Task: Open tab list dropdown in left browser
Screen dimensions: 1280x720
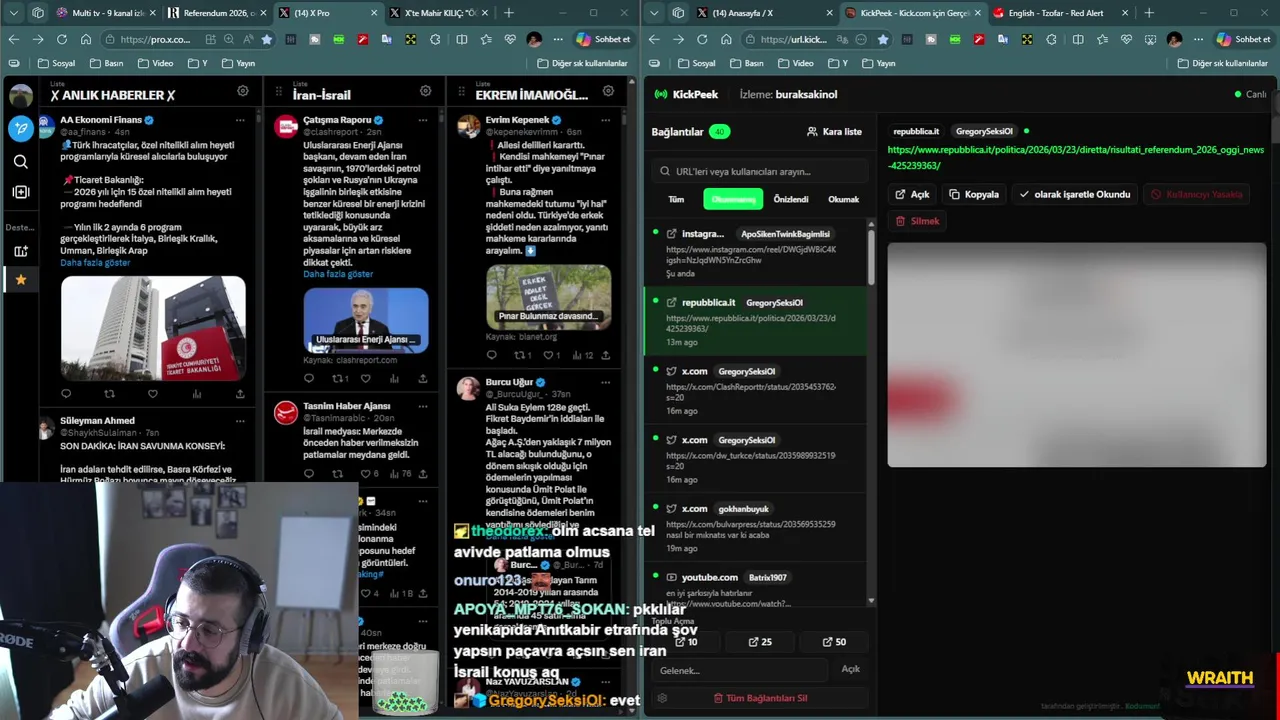Action: click(x=14, y=13)
